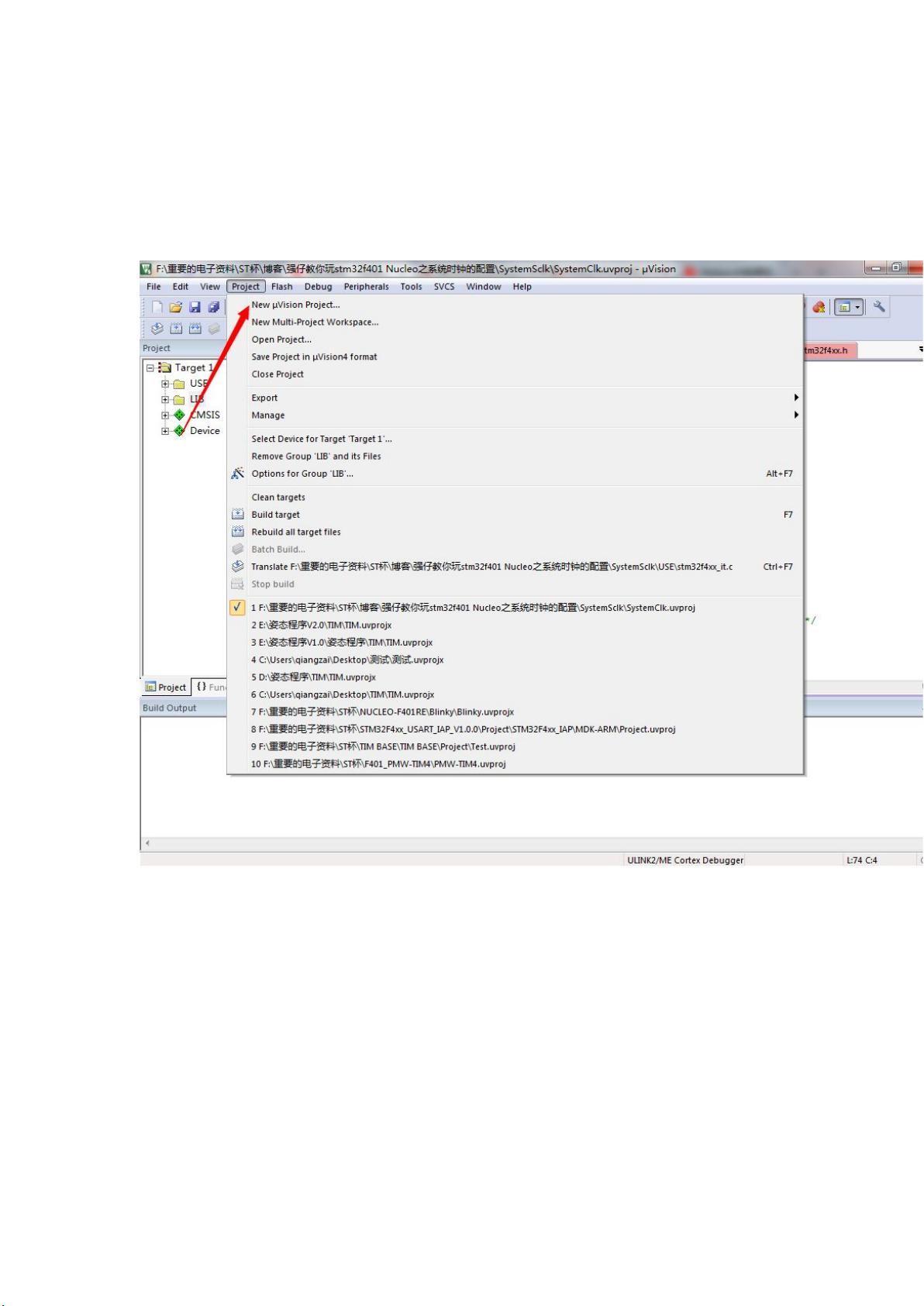The image size is (924, 1306).
Task: Open recent project 8 STM32F4xx_USART_IAP Project.uvproj
Action: pyautogui.click(x=515, y=729)
